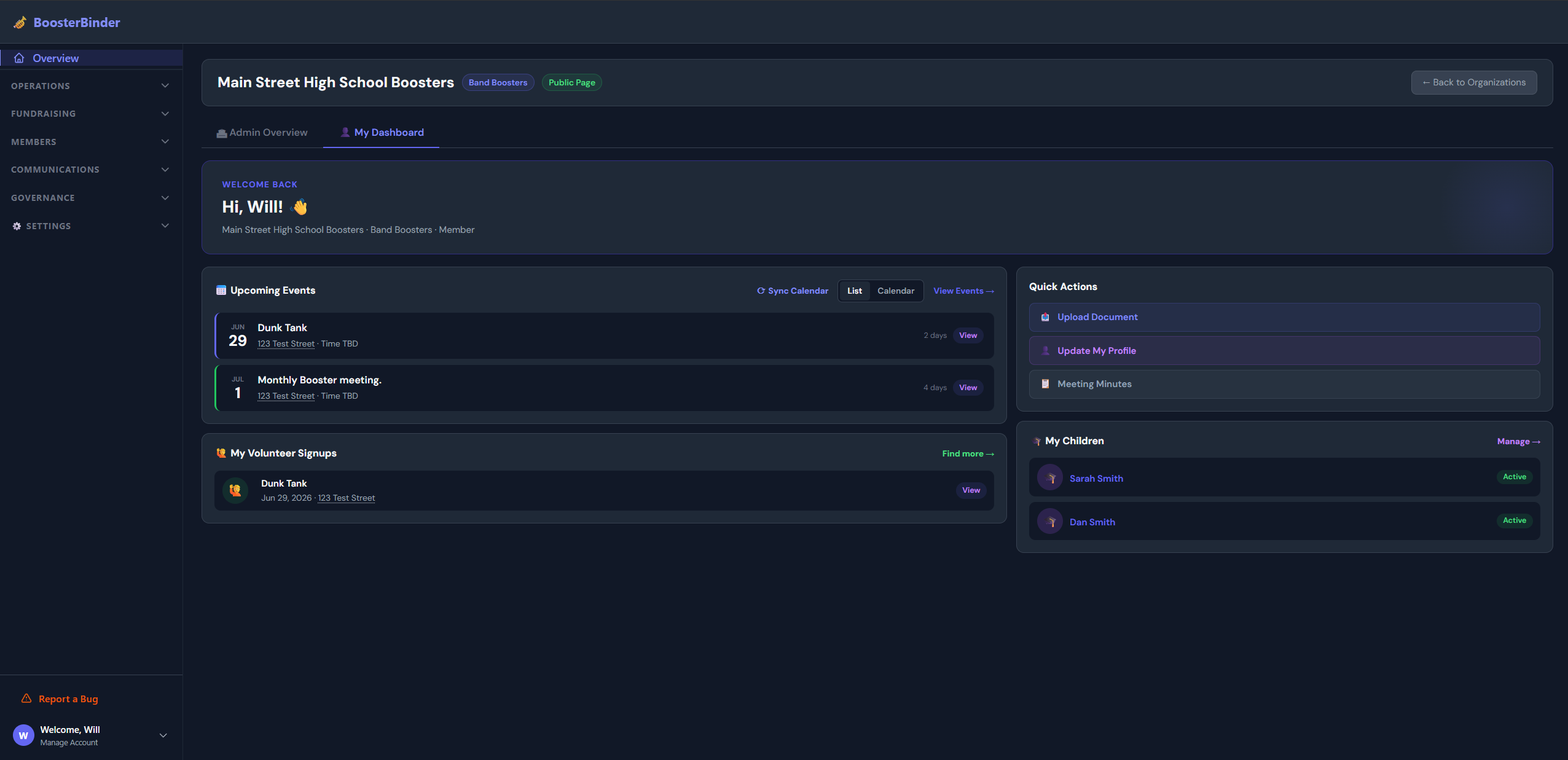Click Sarah Smith's avatar icon
Screen dimensions: 1568x760
point(1050,477)
